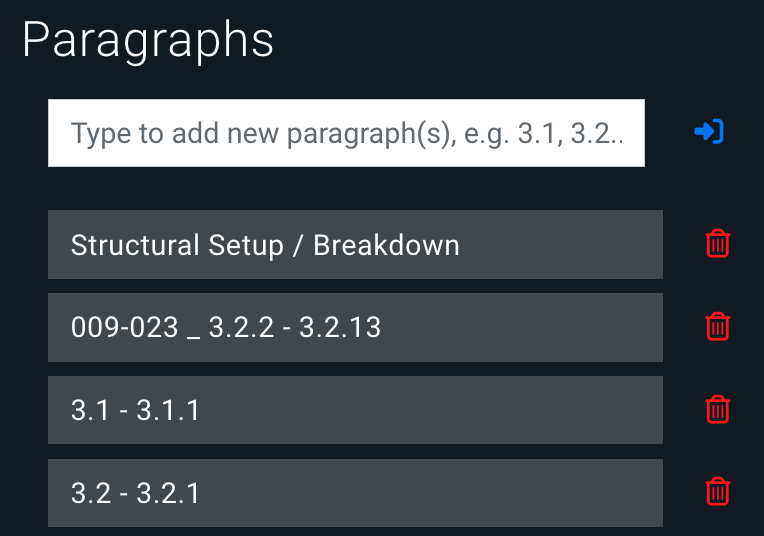Focus the add new paragraph text field
The width and height of the screenshot is (764, 536).
(346, 133)
